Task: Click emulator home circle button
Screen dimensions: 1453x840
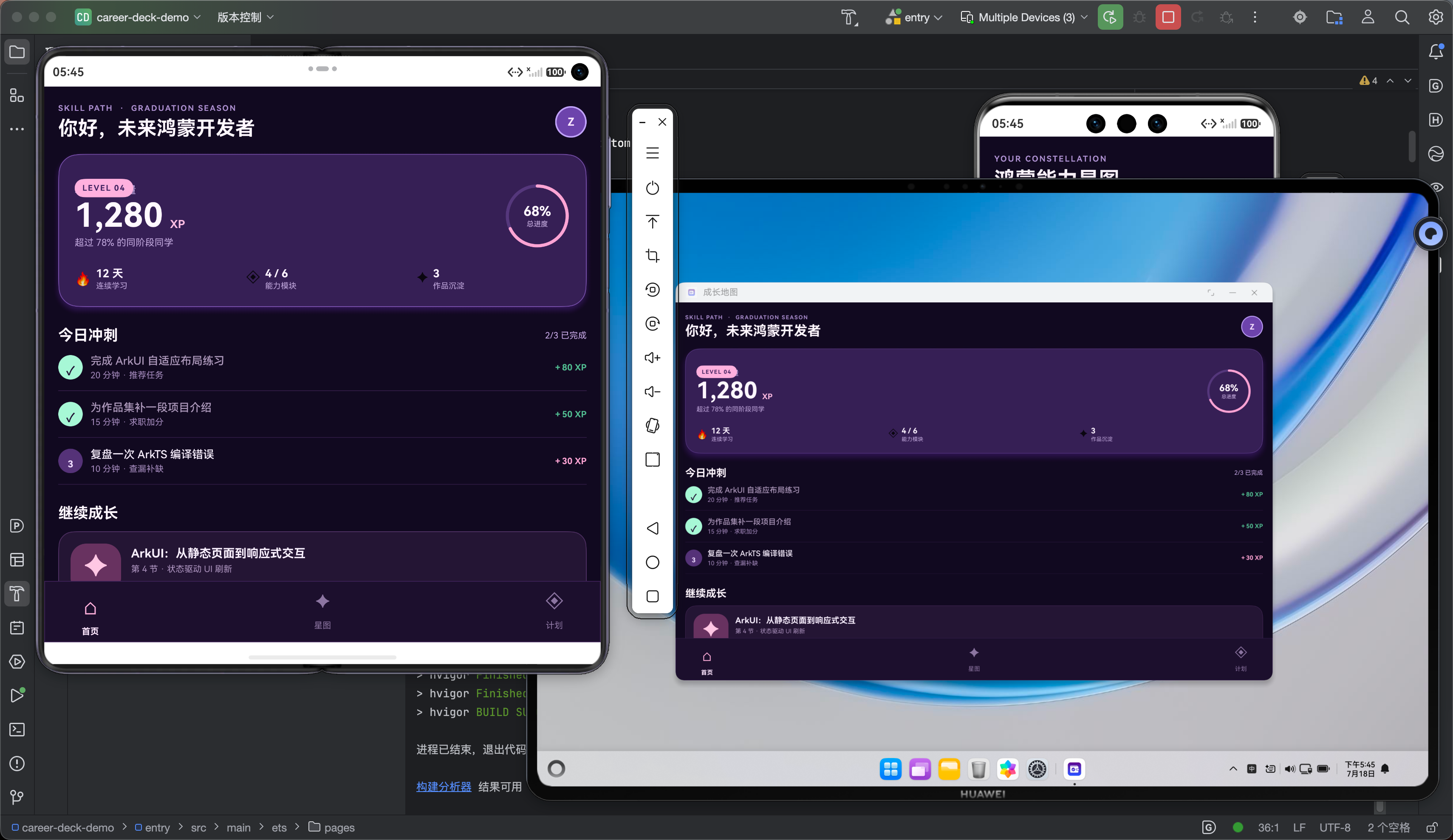Action: point(652,562)
